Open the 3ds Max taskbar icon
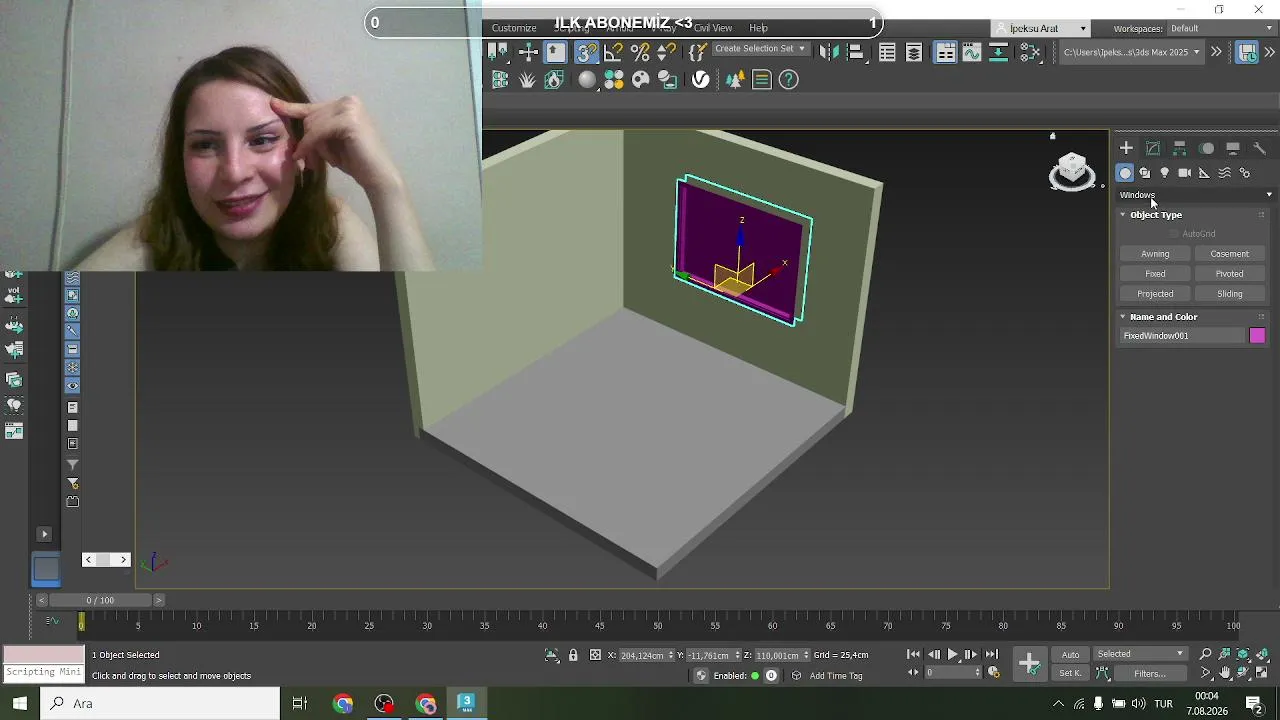 tap(465, 703)
